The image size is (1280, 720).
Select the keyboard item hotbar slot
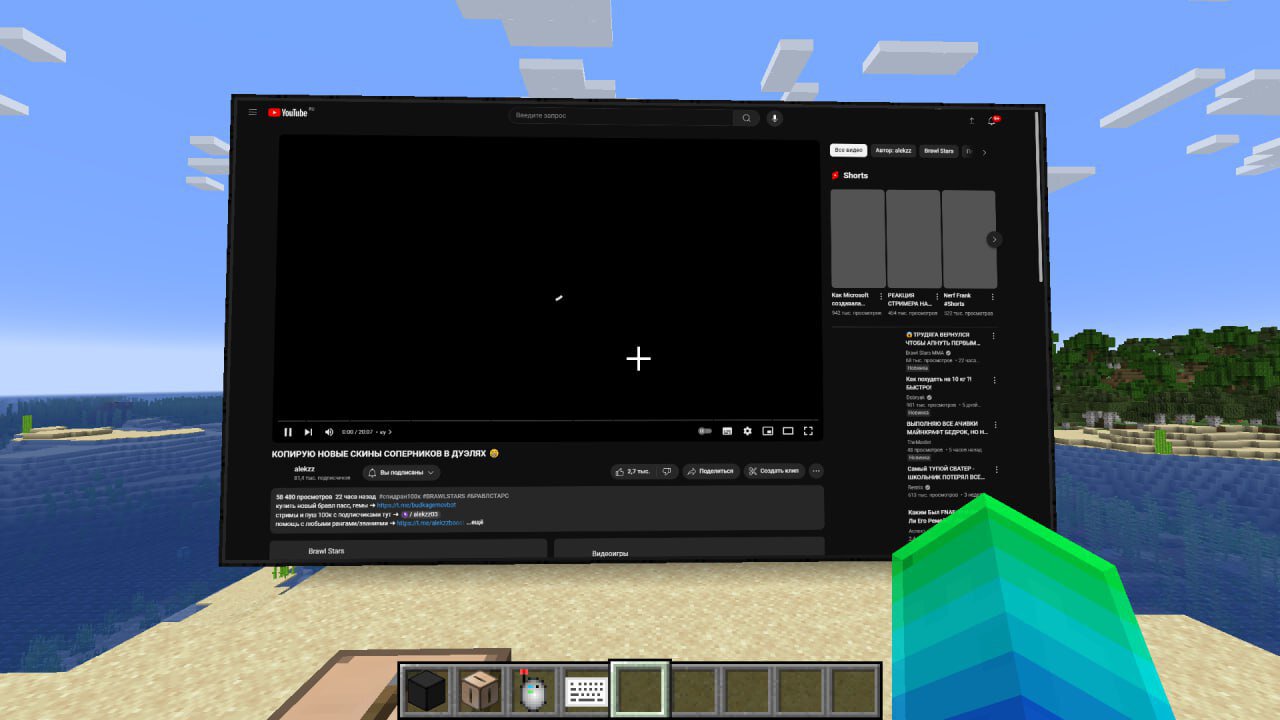(x=584, y=690)
